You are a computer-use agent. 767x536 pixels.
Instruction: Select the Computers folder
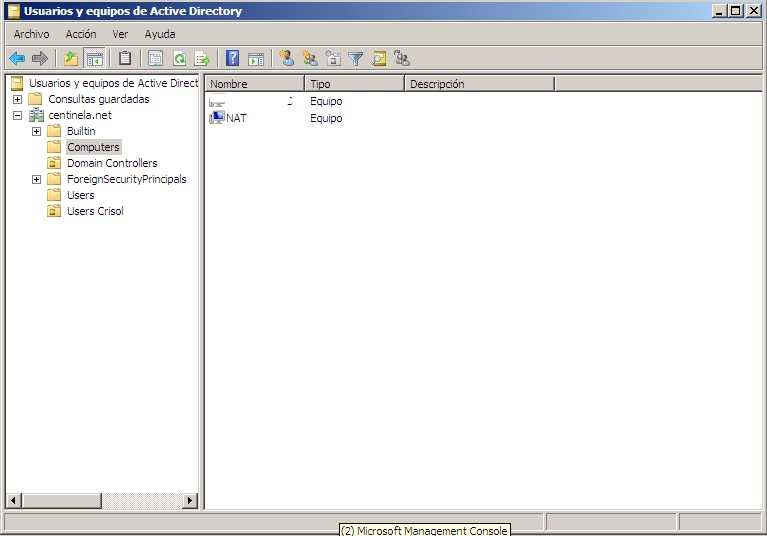93,147
